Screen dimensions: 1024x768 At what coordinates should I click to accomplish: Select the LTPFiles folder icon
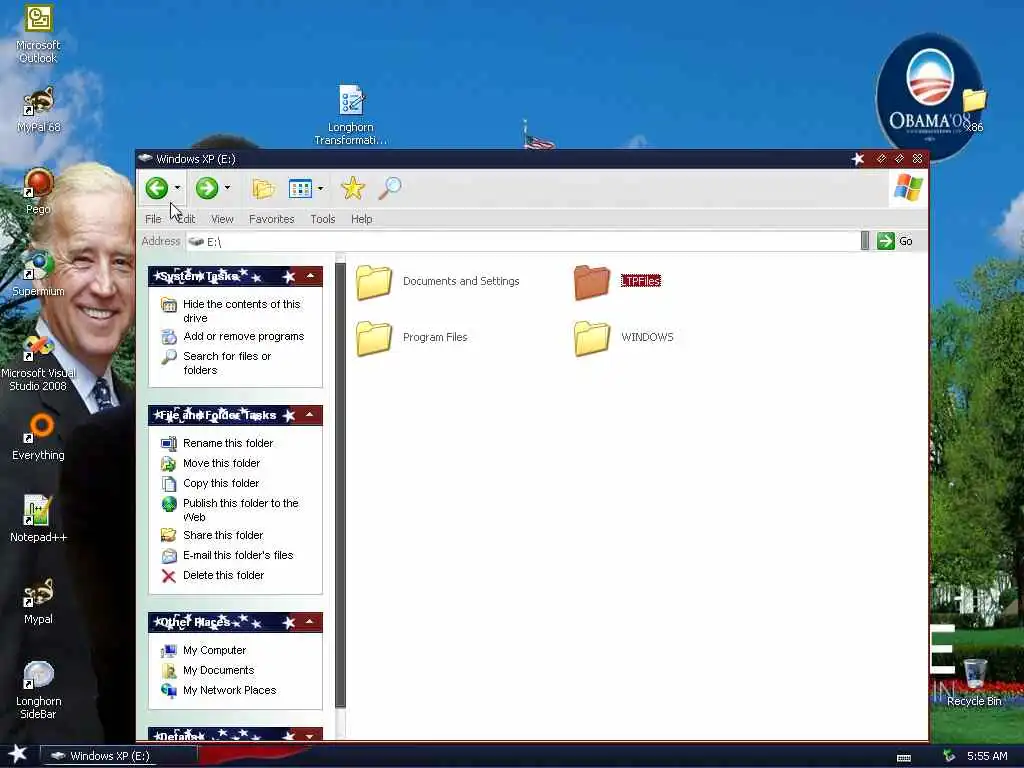click(592, 282)
